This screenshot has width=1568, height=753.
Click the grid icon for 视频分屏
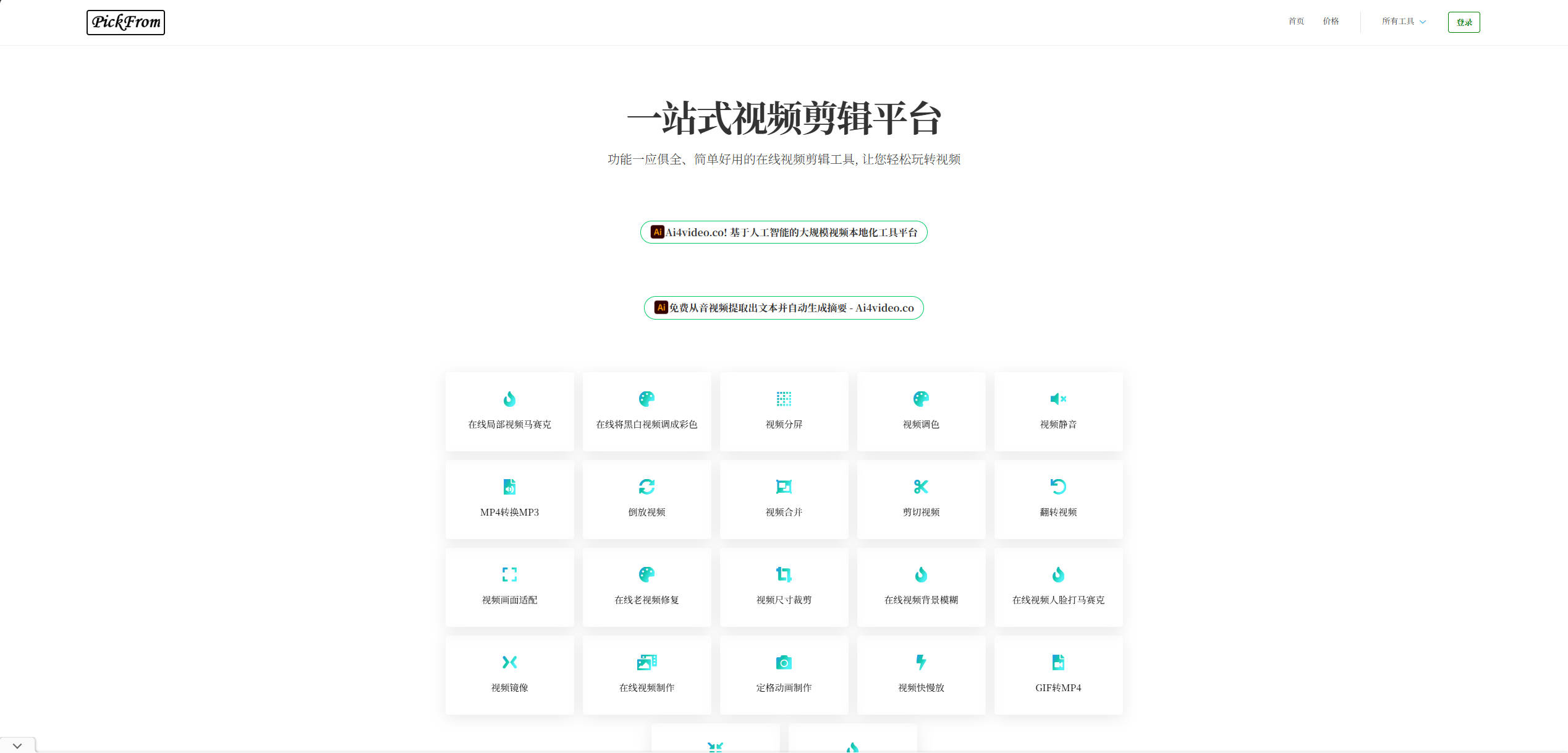pyautogui.click(x=784, y=399)
